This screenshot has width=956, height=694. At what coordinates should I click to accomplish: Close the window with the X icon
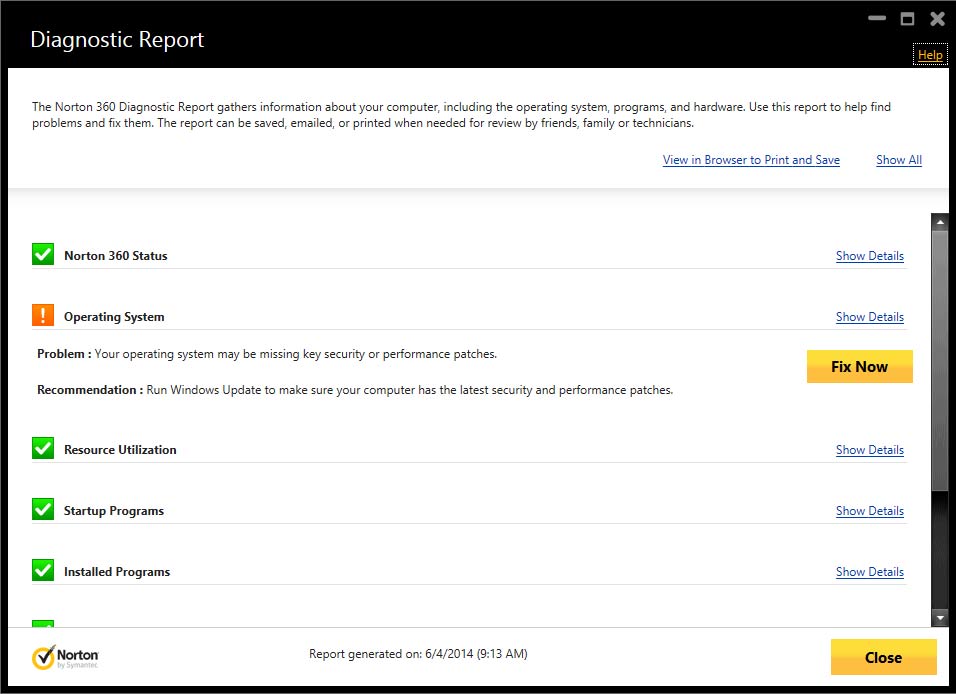tap(938, 19)
